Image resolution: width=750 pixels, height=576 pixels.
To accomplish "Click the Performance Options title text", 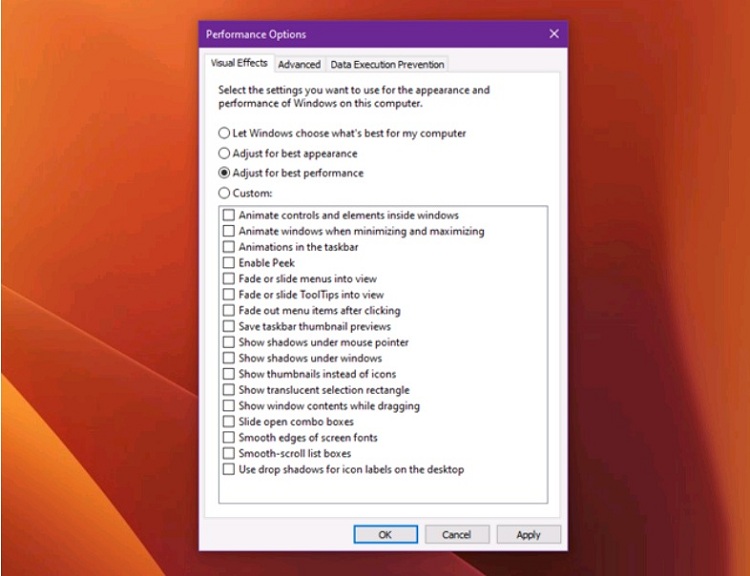I will point(256,34).
